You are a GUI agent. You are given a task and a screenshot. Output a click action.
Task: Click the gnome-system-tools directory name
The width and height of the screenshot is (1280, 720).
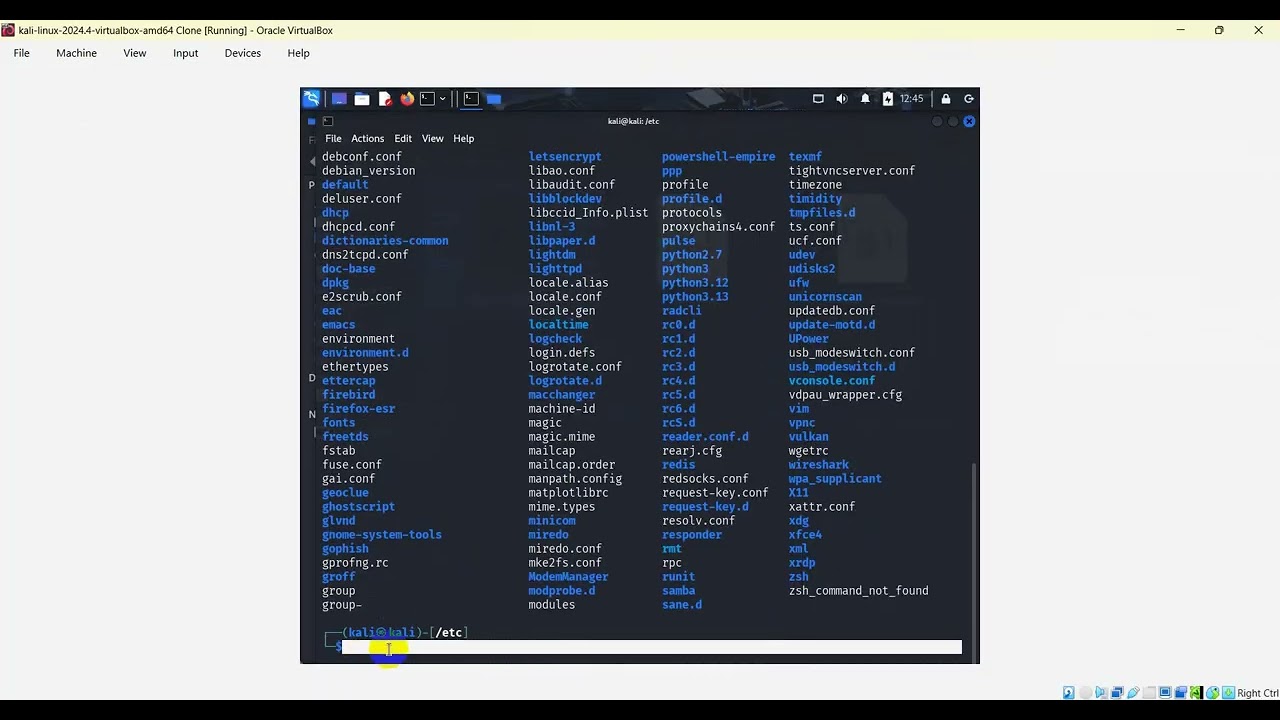[381, 535]
